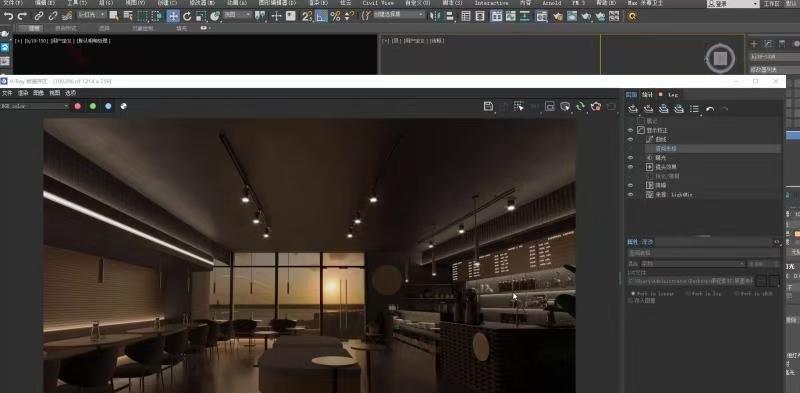This screenshot has width=800, height=393.
Task: Click the undo arrow in the main toolbar
Action: pos(8,16)
